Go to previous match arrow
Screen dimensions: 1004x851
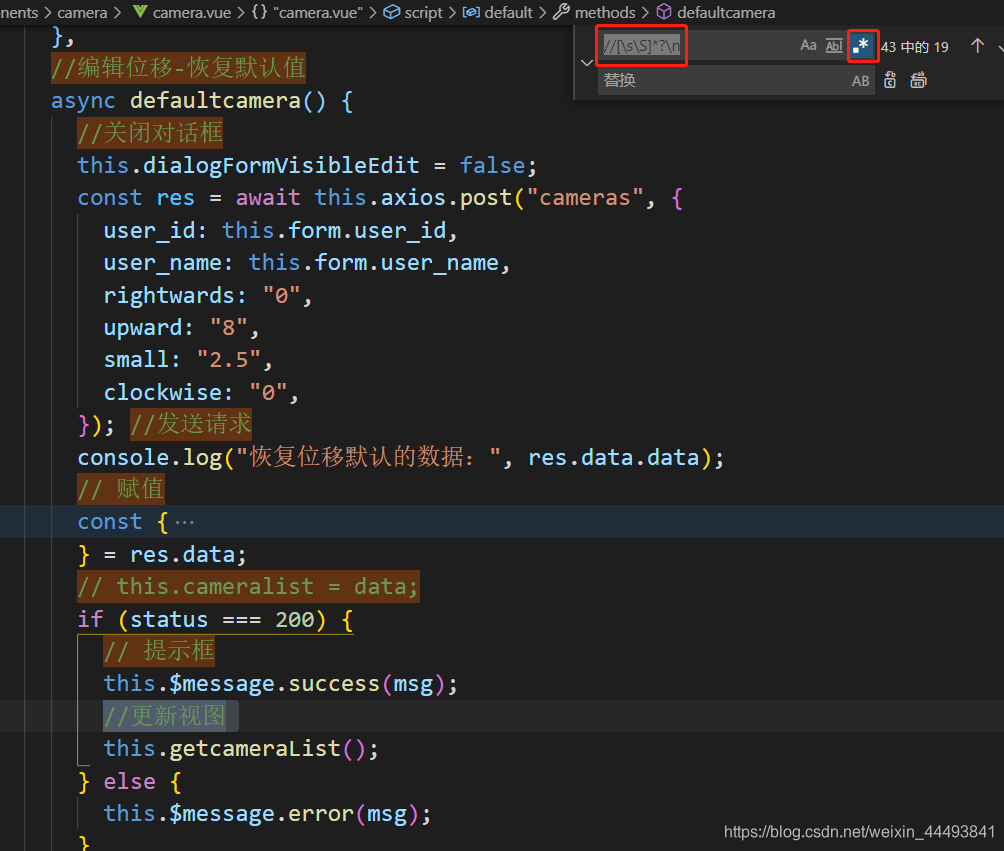coord(977,46)
